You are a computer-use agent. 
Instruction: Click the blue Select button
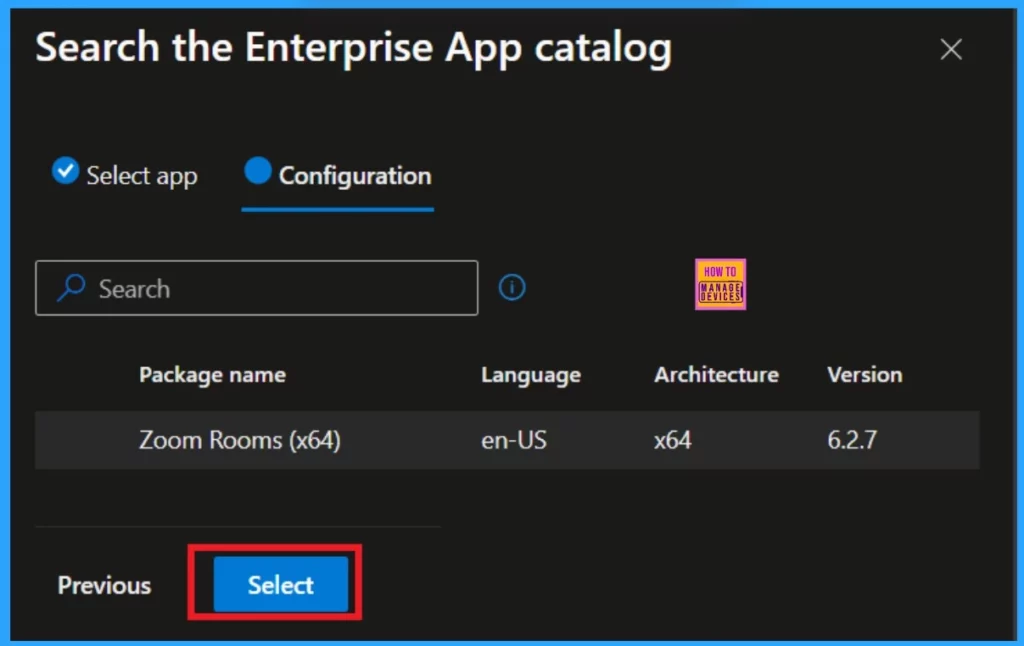(x=281, y=585)
